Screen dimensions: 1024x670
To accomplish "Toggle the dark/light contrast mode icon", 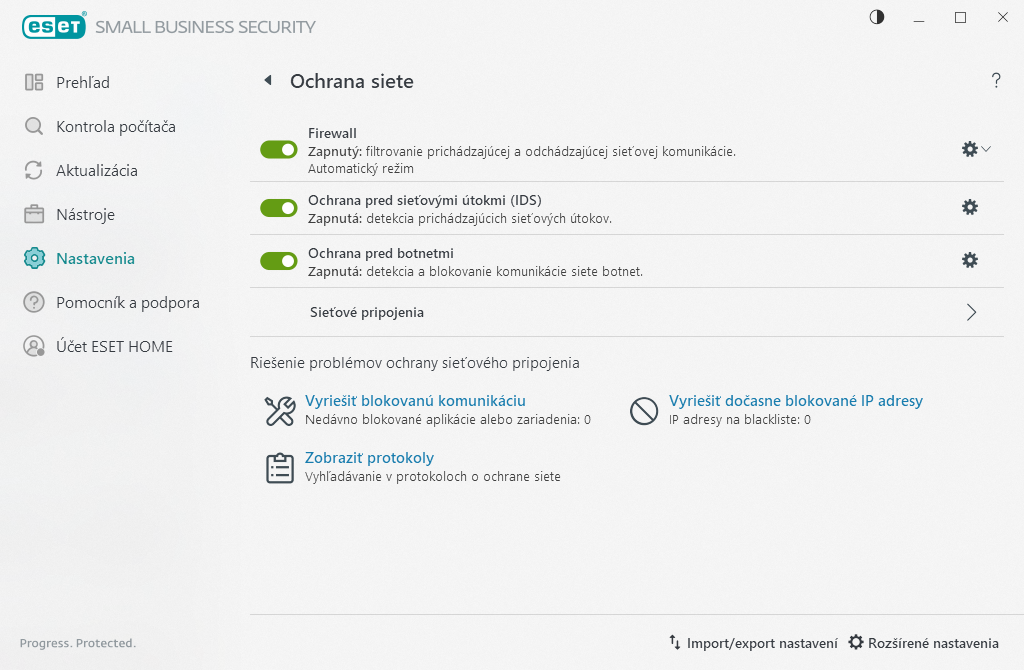I will click(x=877, y=18).
